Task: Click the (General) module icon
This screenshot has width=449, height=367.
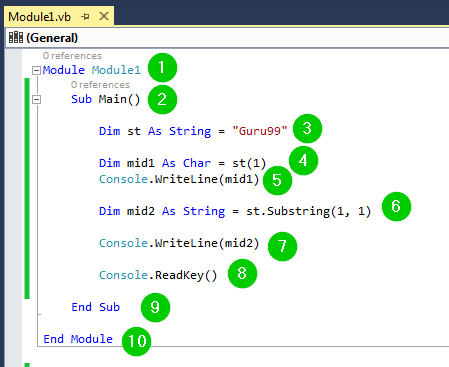Action: (x=16, y=37)
